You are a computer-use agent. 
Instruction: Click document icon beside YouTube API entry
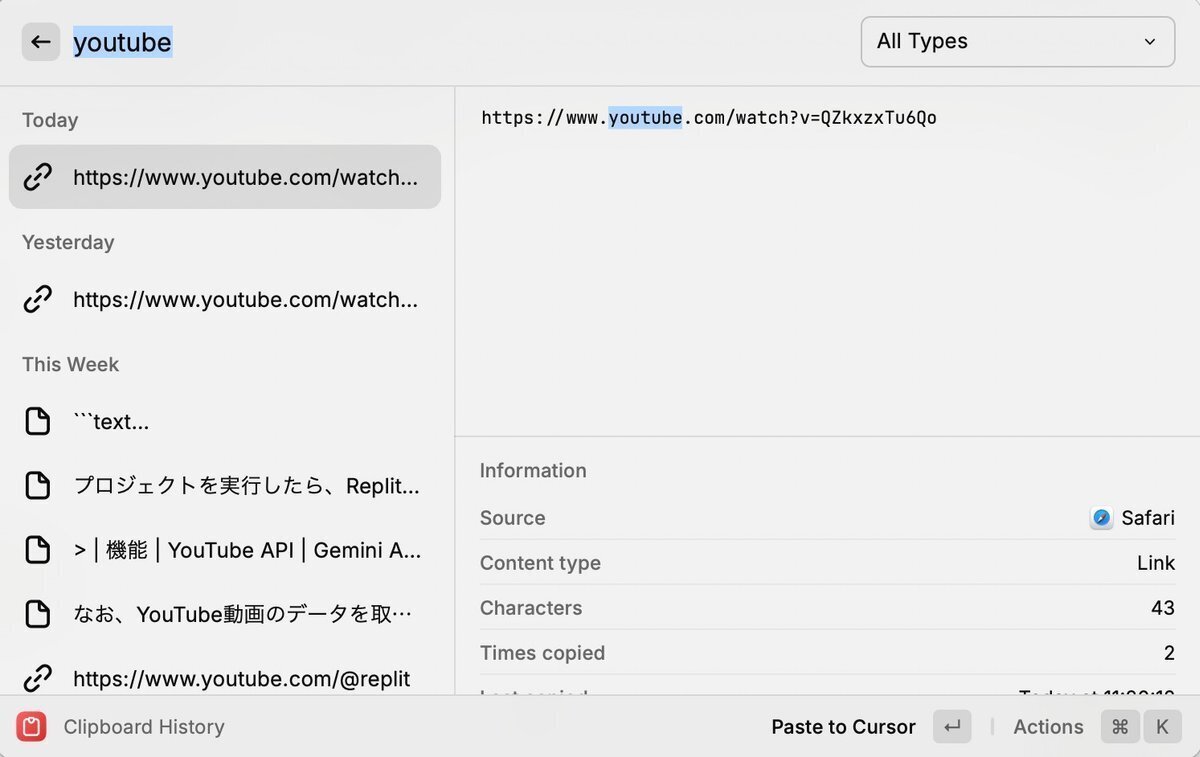click(x=38, y=550)
